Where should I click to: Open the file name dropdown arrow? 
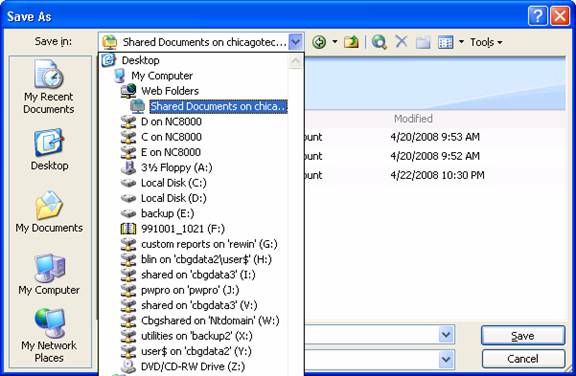click(x=446, y=335)
